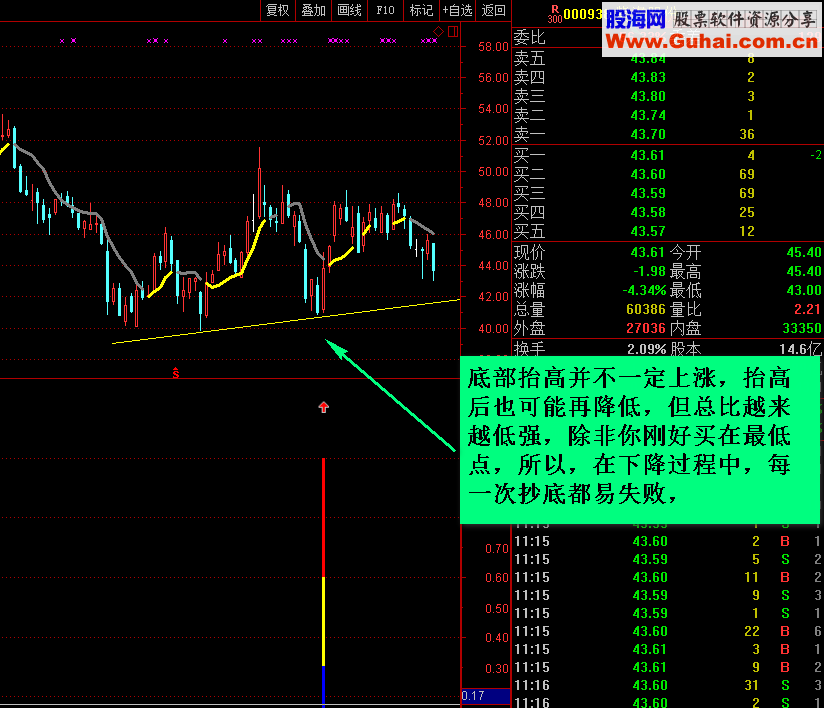Viewport: 824px width, 708px height.
Task: Click the 标记 mark button
Action: pyautogui.click(x=421, y=10)
